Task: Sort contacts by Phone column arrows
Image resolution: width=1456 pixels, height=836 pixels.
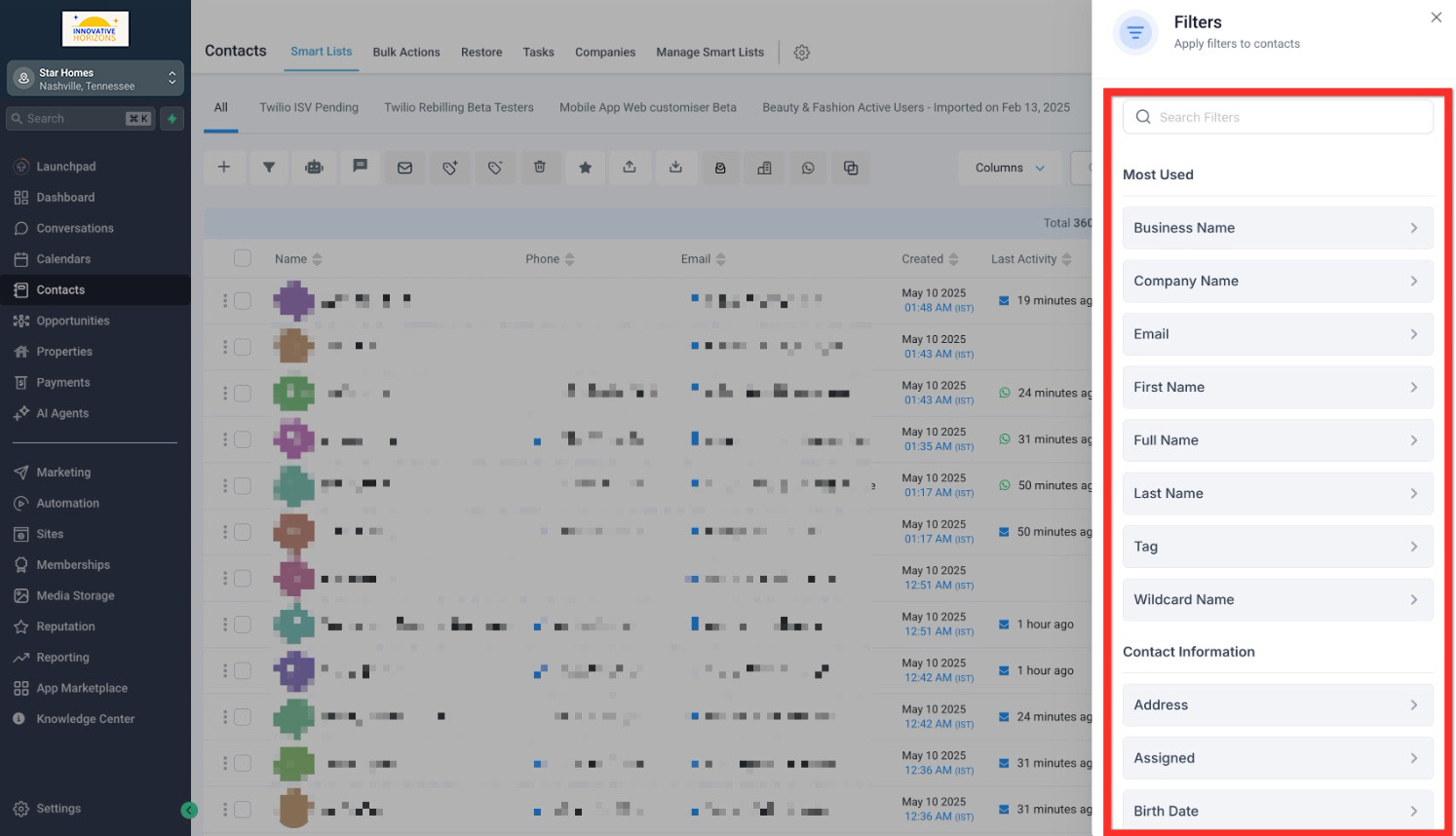Action: click(570, 259)
